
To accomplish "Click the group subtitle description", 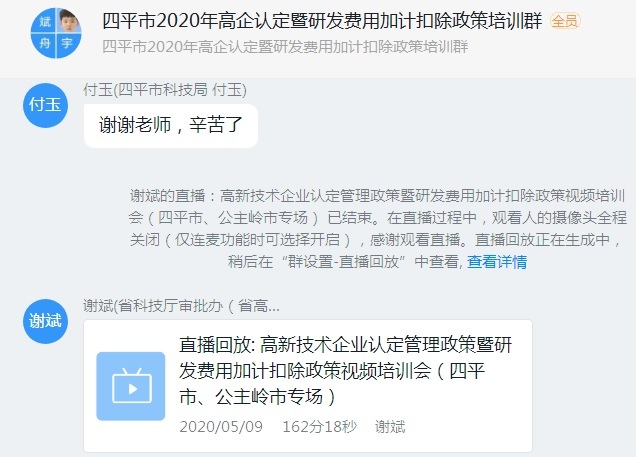I will point(285,47).
